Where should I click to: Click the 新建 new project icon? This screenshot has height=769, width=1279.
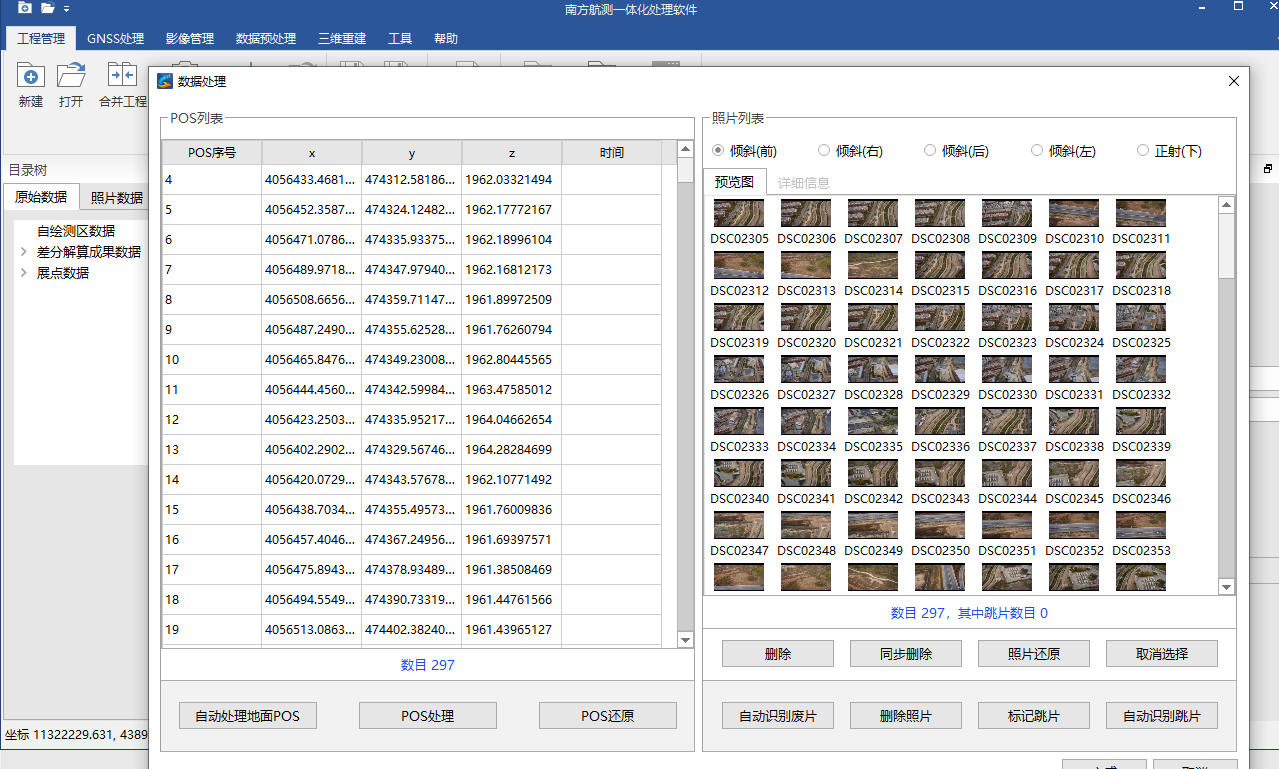[31, 76]
